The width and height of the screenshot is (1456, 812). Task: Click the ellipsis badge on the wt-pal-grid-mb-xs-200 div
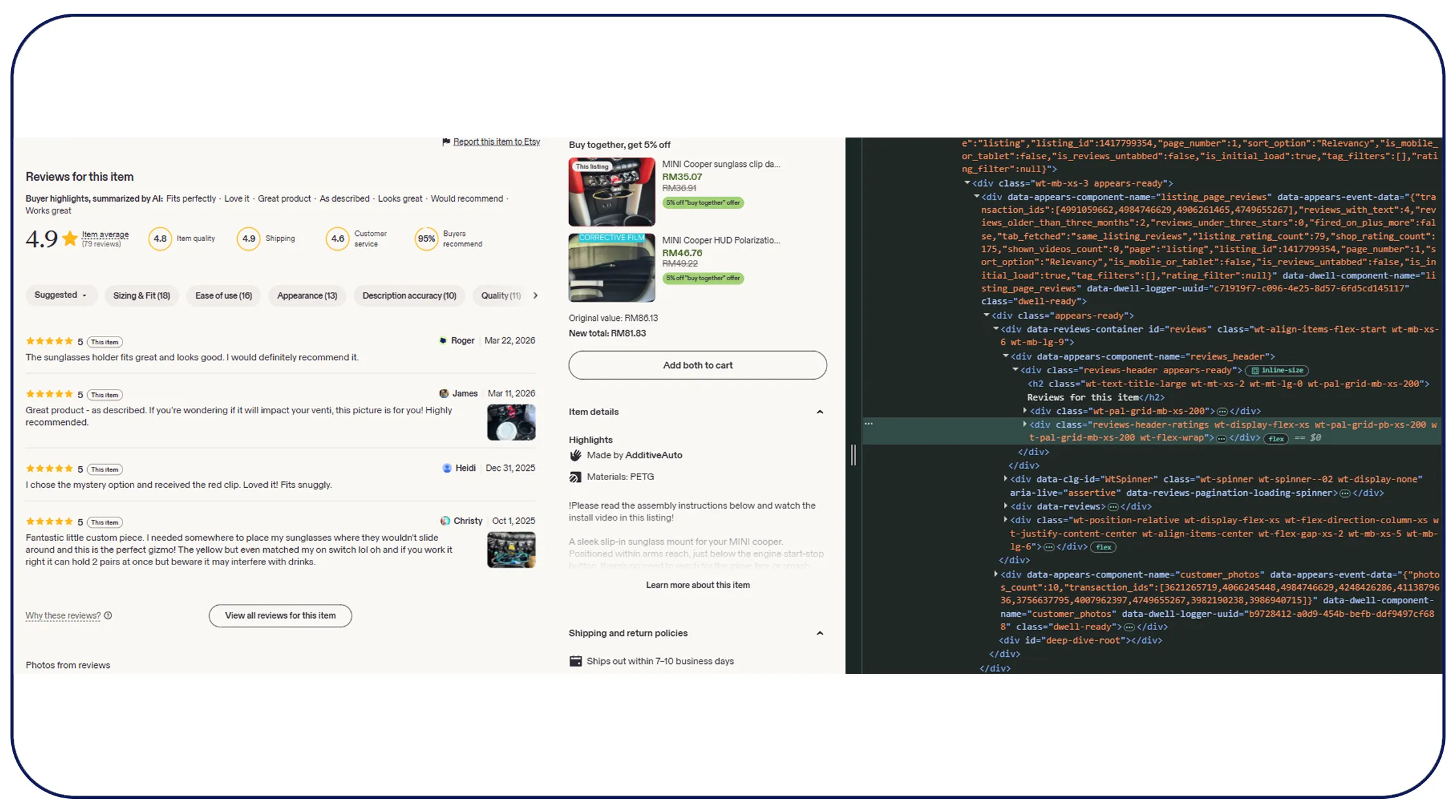[1222, 412]
